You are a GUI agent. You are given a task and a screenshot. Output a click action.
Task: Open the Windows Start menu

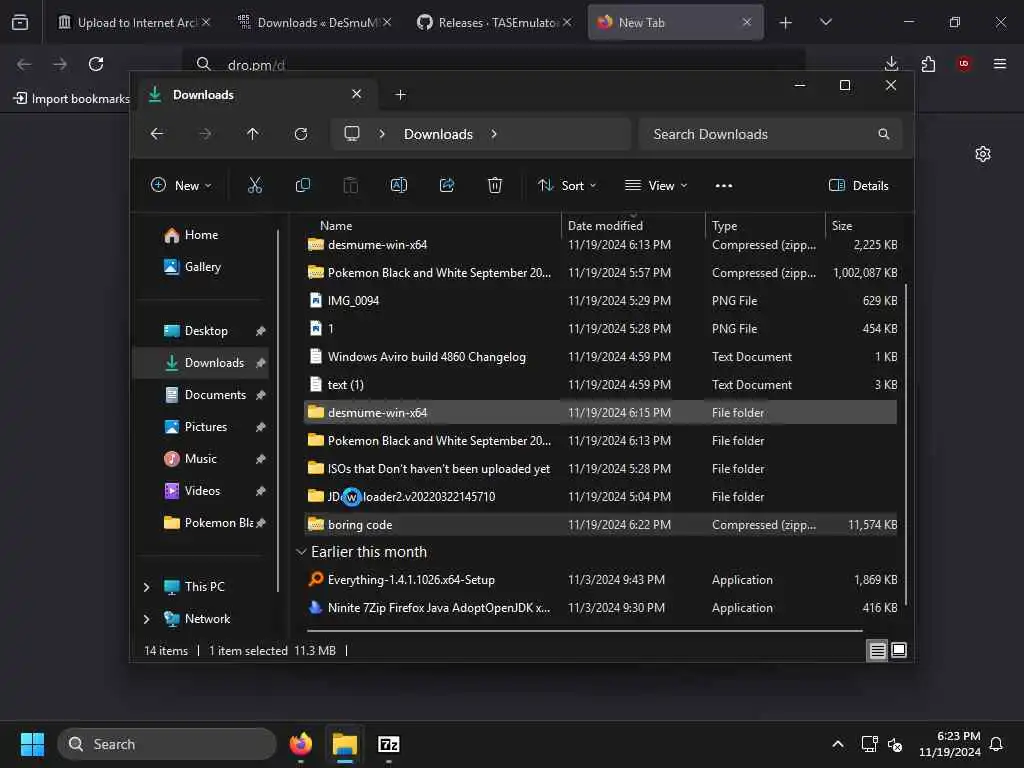(32, 744)
